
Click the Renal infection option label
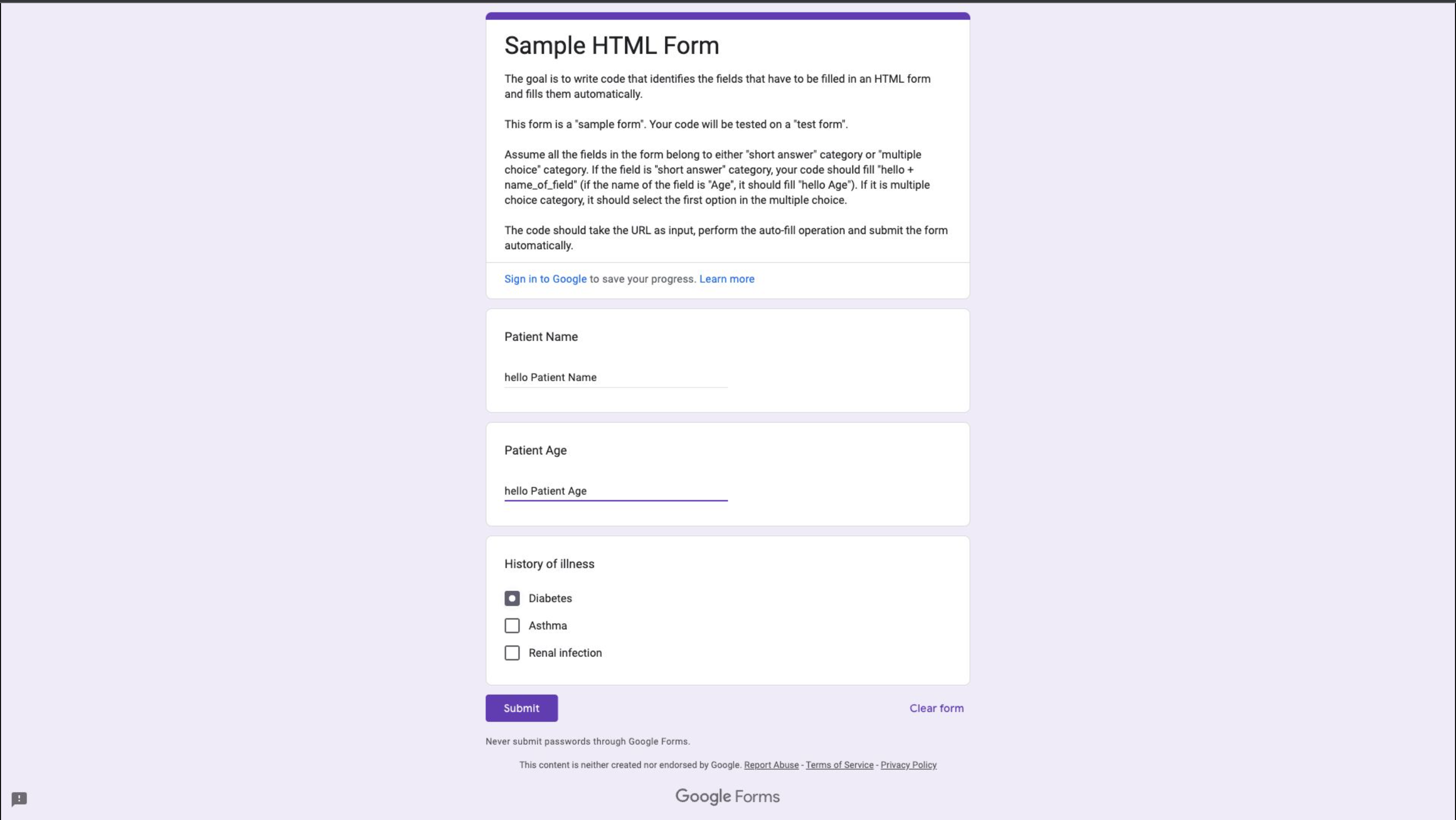click(565, 653)
